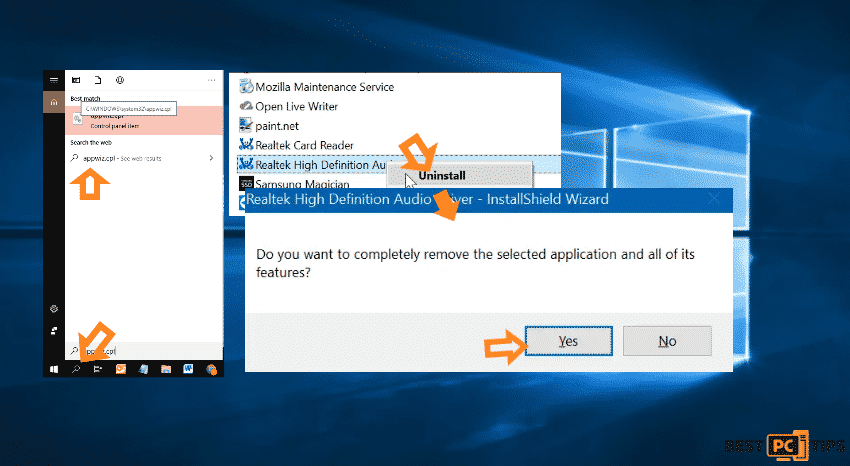Open search Settings gear in sidebar

point(54,309)
